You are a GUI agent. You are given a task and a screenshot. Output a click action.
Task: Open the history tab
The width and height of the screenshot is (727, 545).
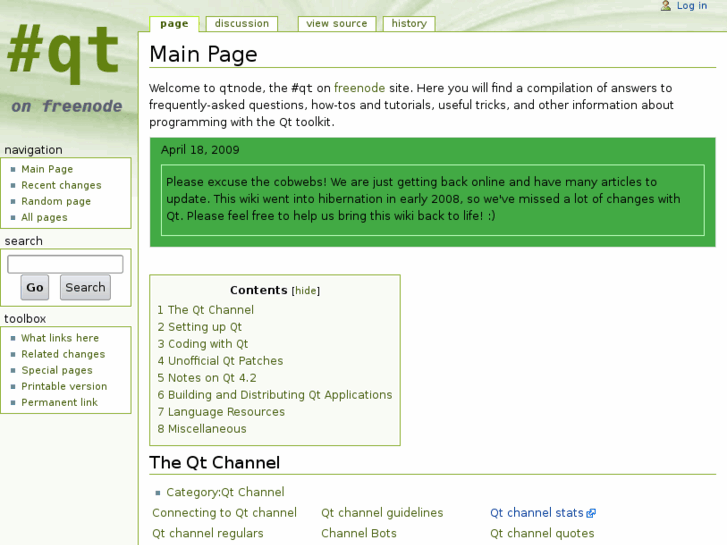tap(409, 24)
